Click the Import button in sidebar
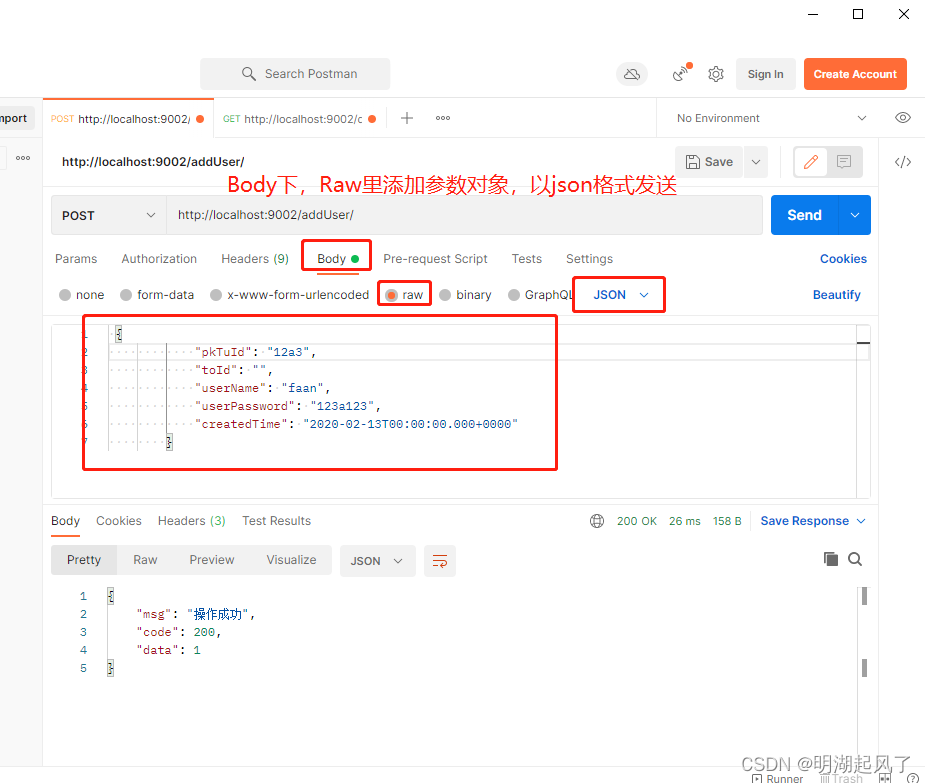The width and height of the screenshot is (925, 783). 15,118
